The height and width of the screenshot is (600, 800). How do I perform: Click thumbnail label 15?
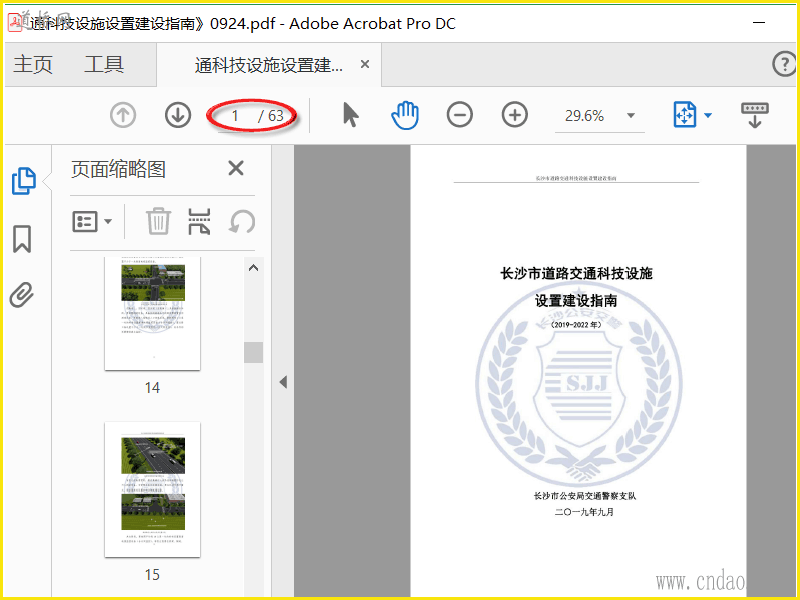pos(152,575)
